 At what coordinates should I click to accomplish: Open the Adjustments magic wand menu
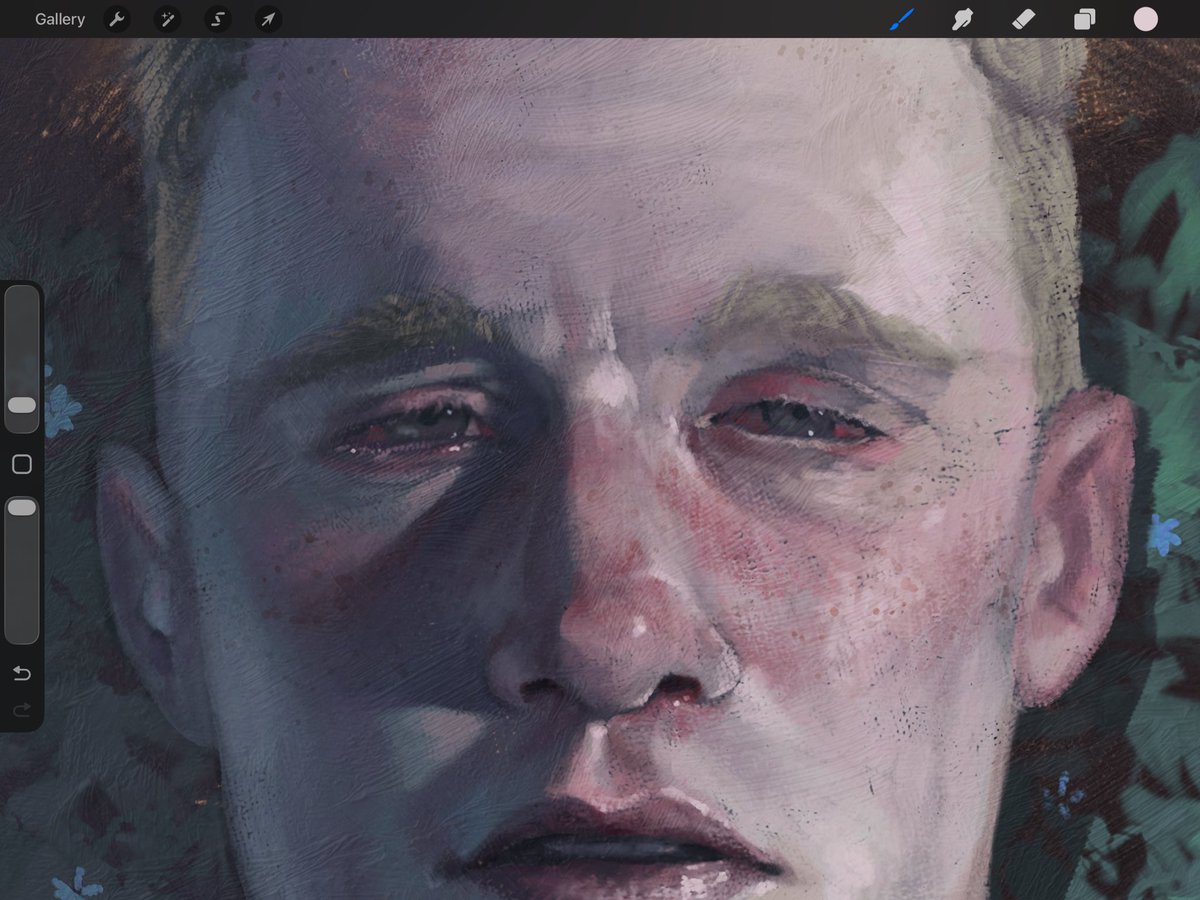click(x=167, y=19)
